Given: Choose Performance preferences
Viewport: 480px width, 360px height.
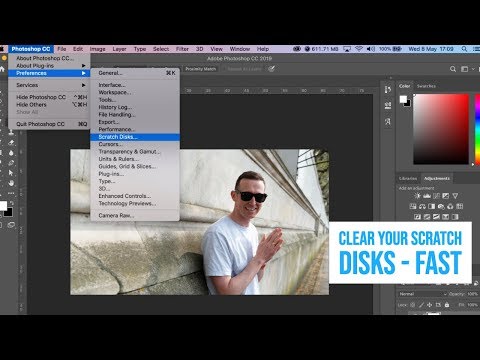Looking at the screenshot, I should coord(135,129).
